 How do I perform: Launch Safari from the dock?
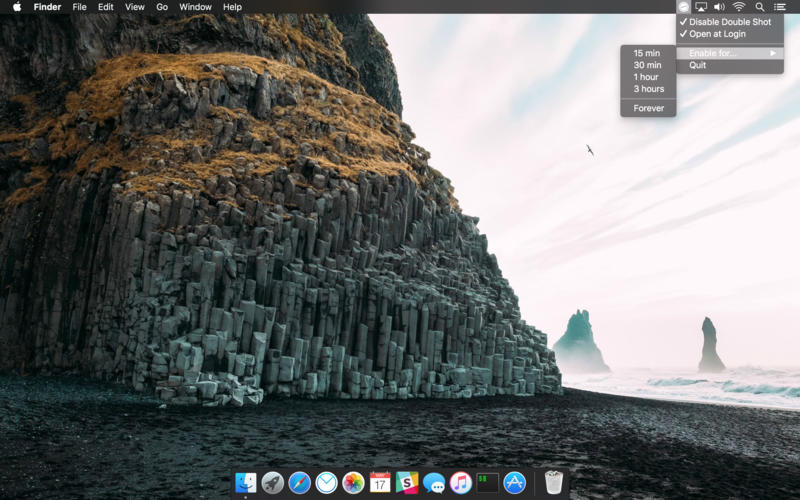coord(299,483)
